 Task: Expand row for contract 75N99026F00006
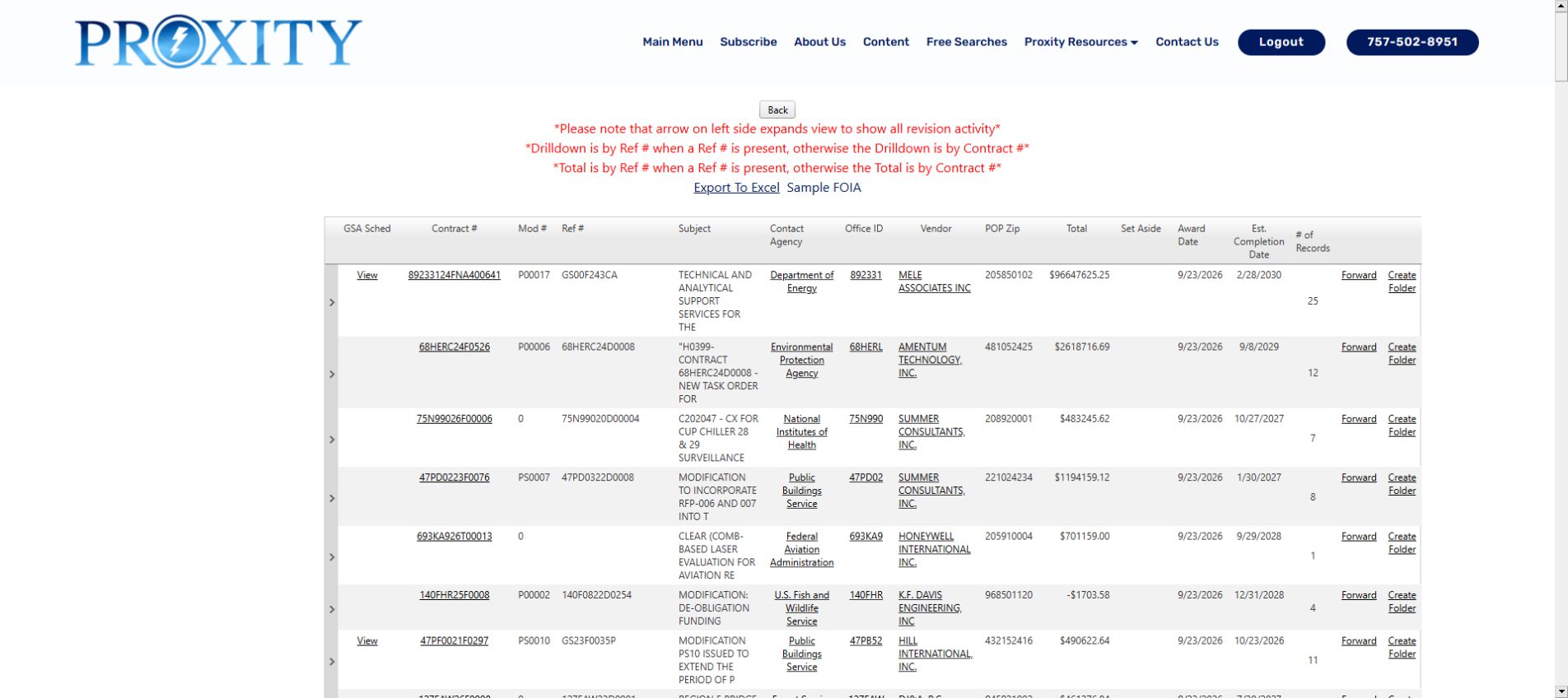pos(332,440)
